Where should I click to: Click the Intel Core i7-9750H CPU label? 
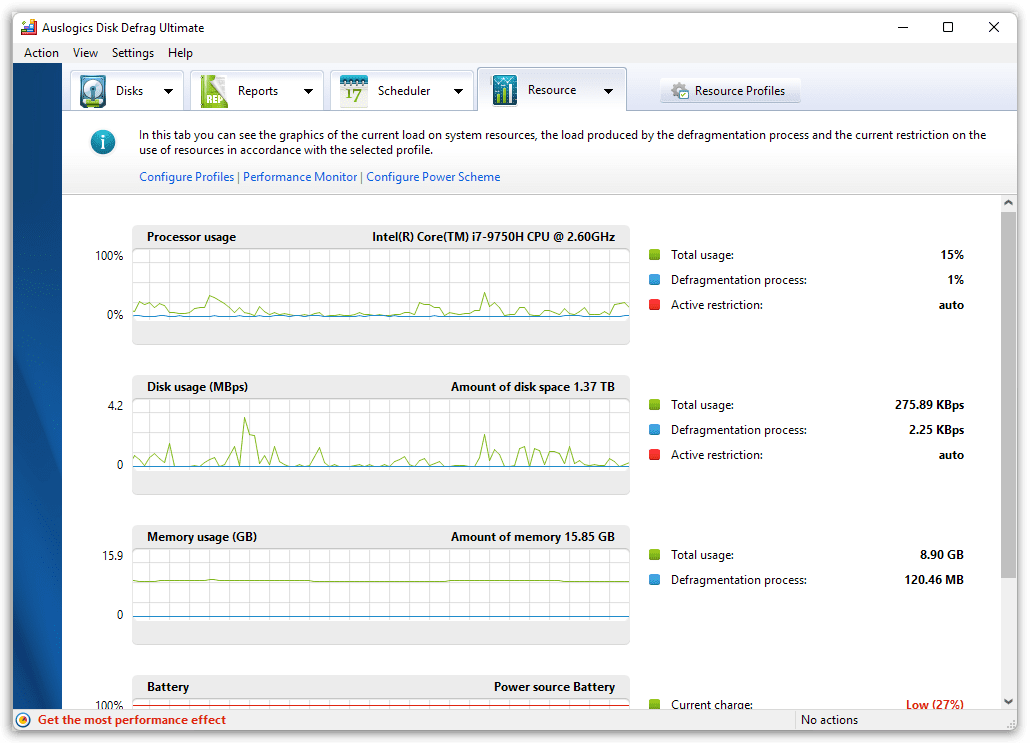493,237
